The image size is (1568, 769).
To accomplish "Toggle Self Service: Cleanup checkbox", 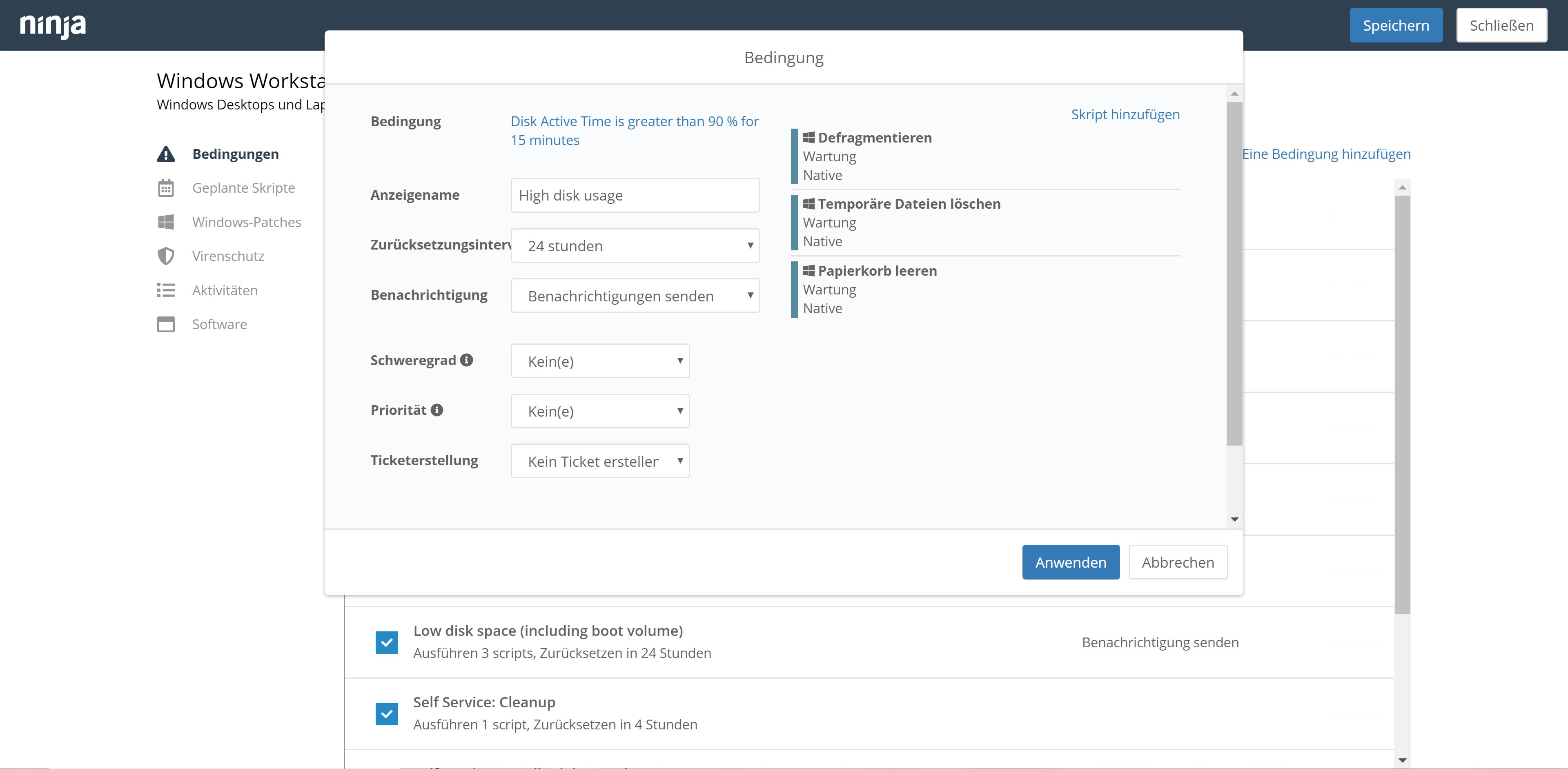I will click(387, 713).
